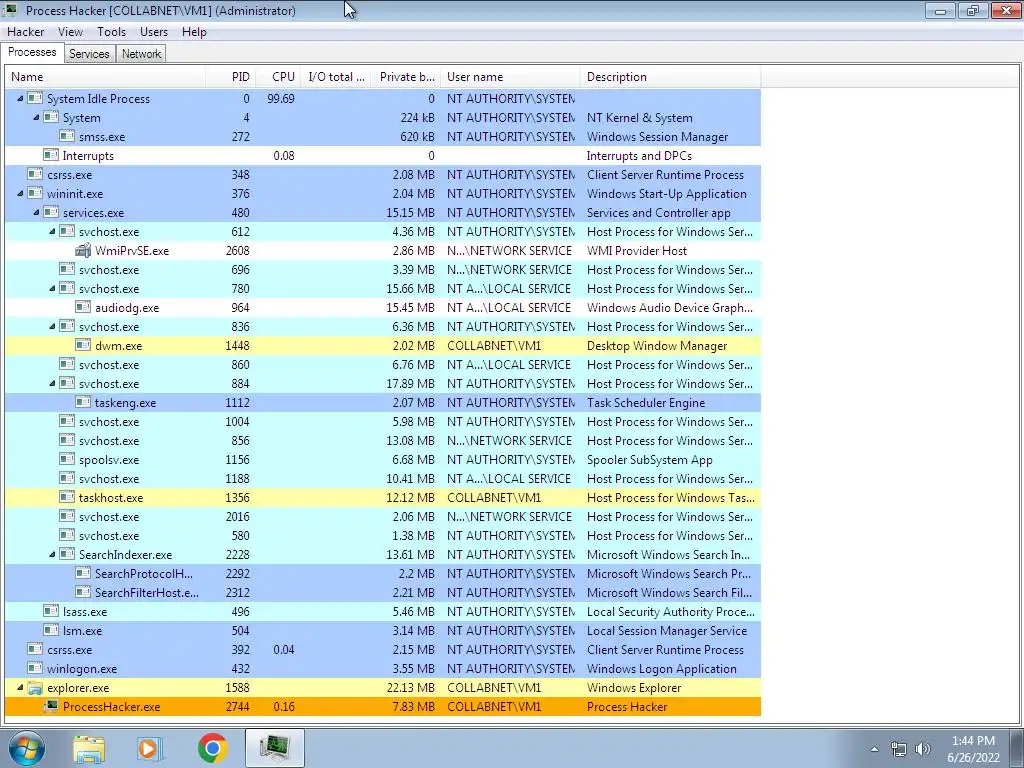1024x768 pixels.
Task: Collapse the SearchIndexer.exe tree node
Action: (52, 554)
